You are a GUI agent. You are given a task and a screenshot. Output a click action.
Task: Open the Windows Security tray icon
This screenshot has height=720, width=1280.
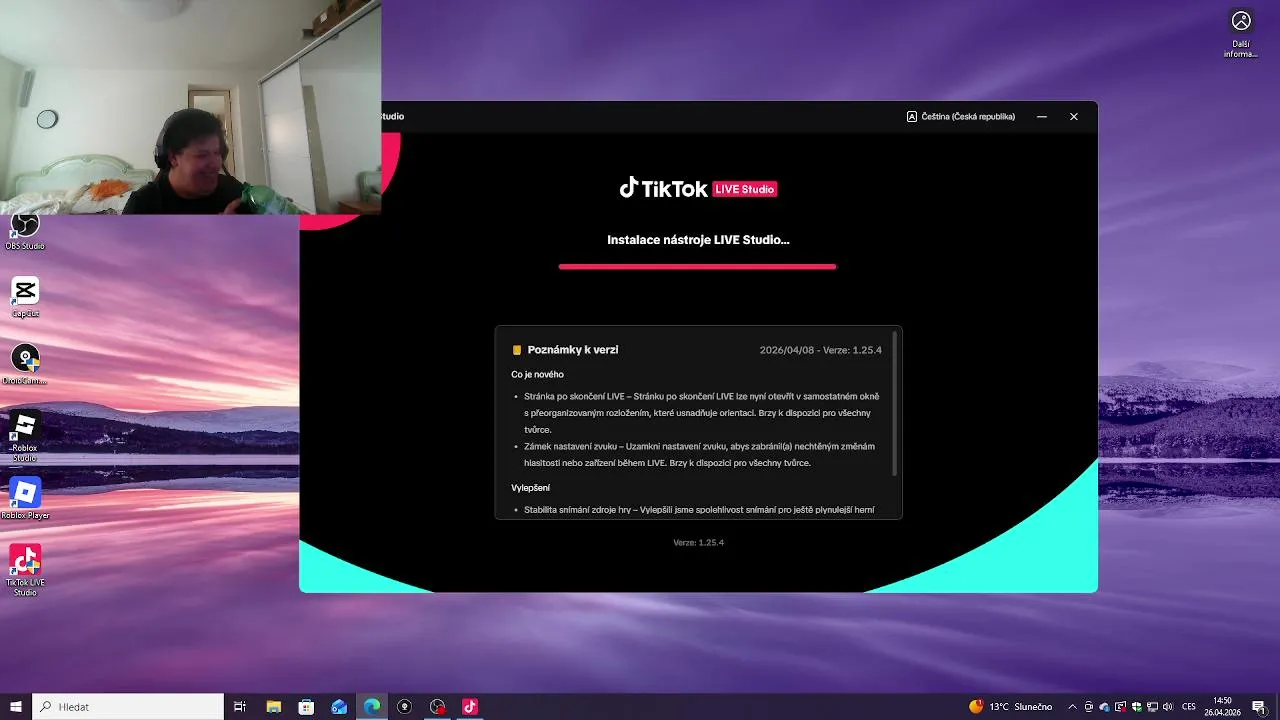point(1136,706)
